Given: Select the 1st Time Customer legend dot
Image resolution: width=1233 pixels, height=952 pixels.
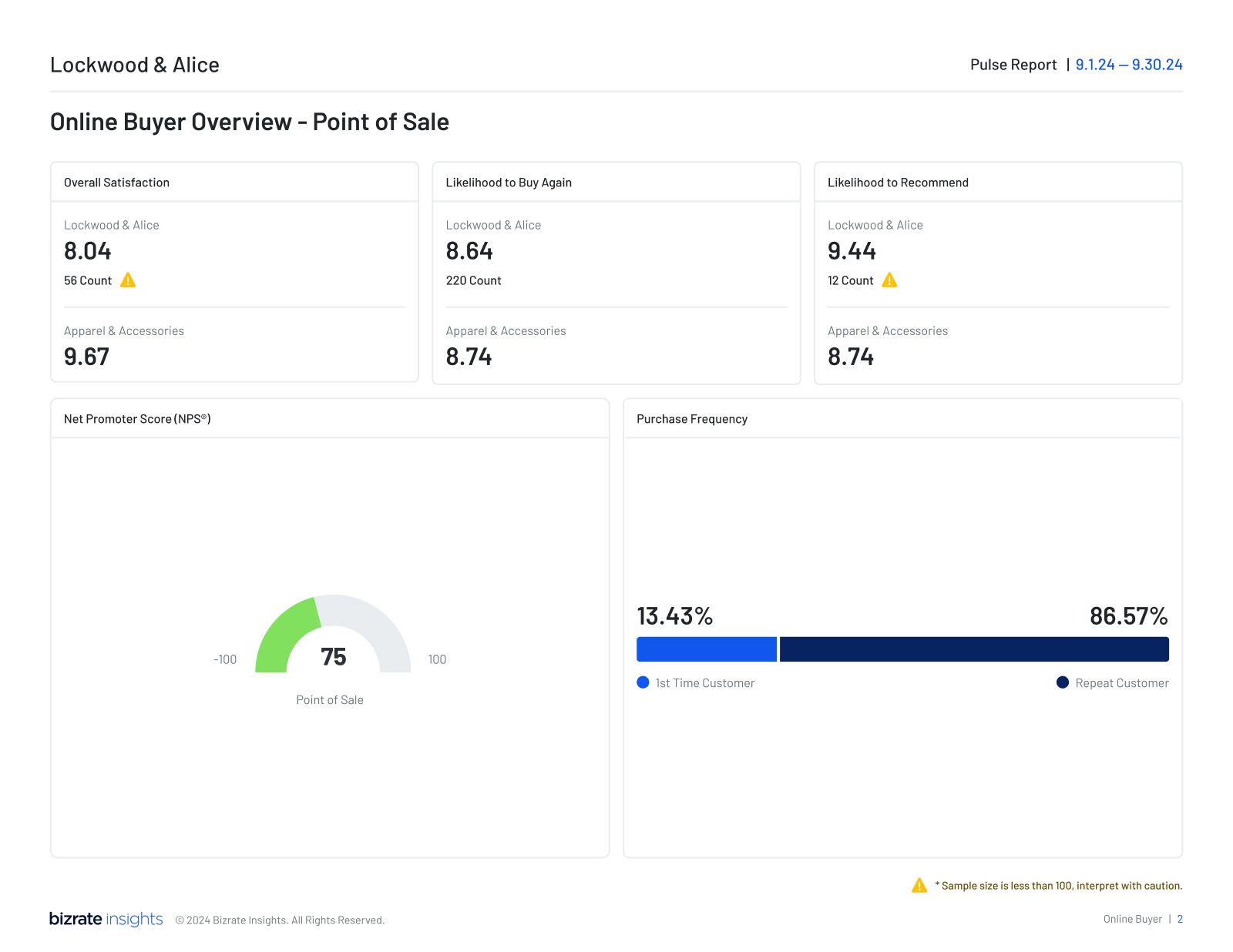Looking at the screenshot, I should 643,682.
